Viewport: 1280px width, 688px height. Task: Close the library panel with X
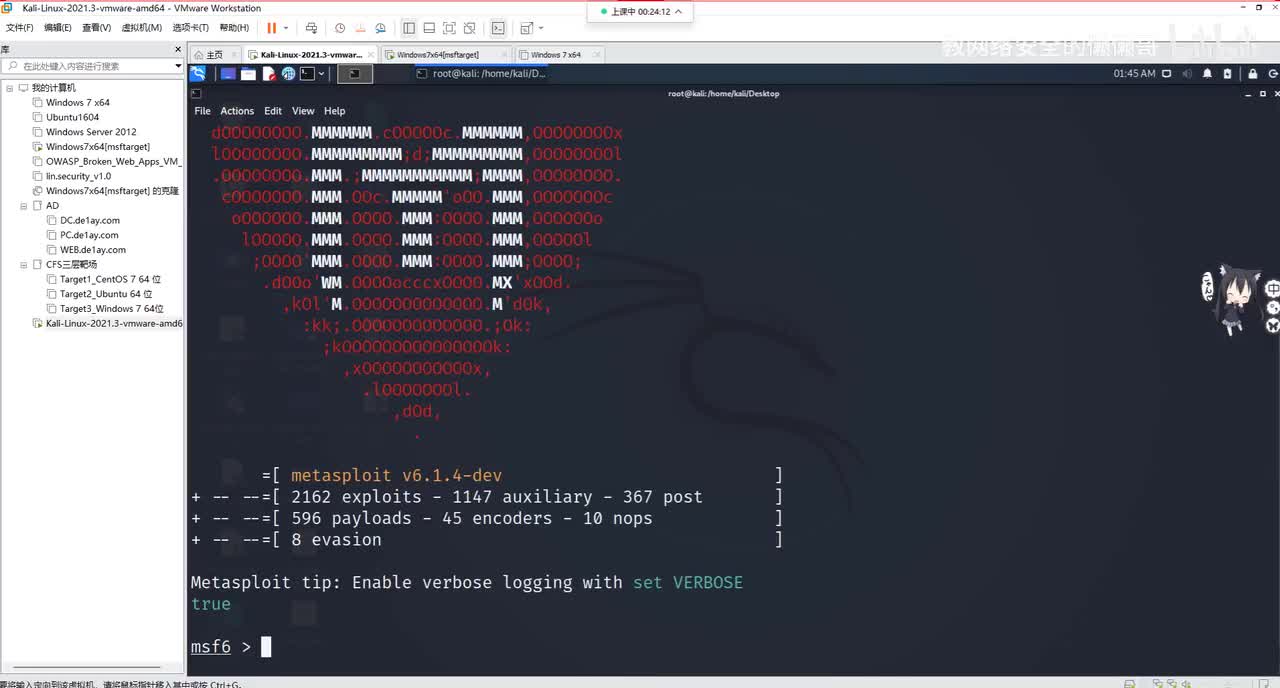(x=177, y=49)
